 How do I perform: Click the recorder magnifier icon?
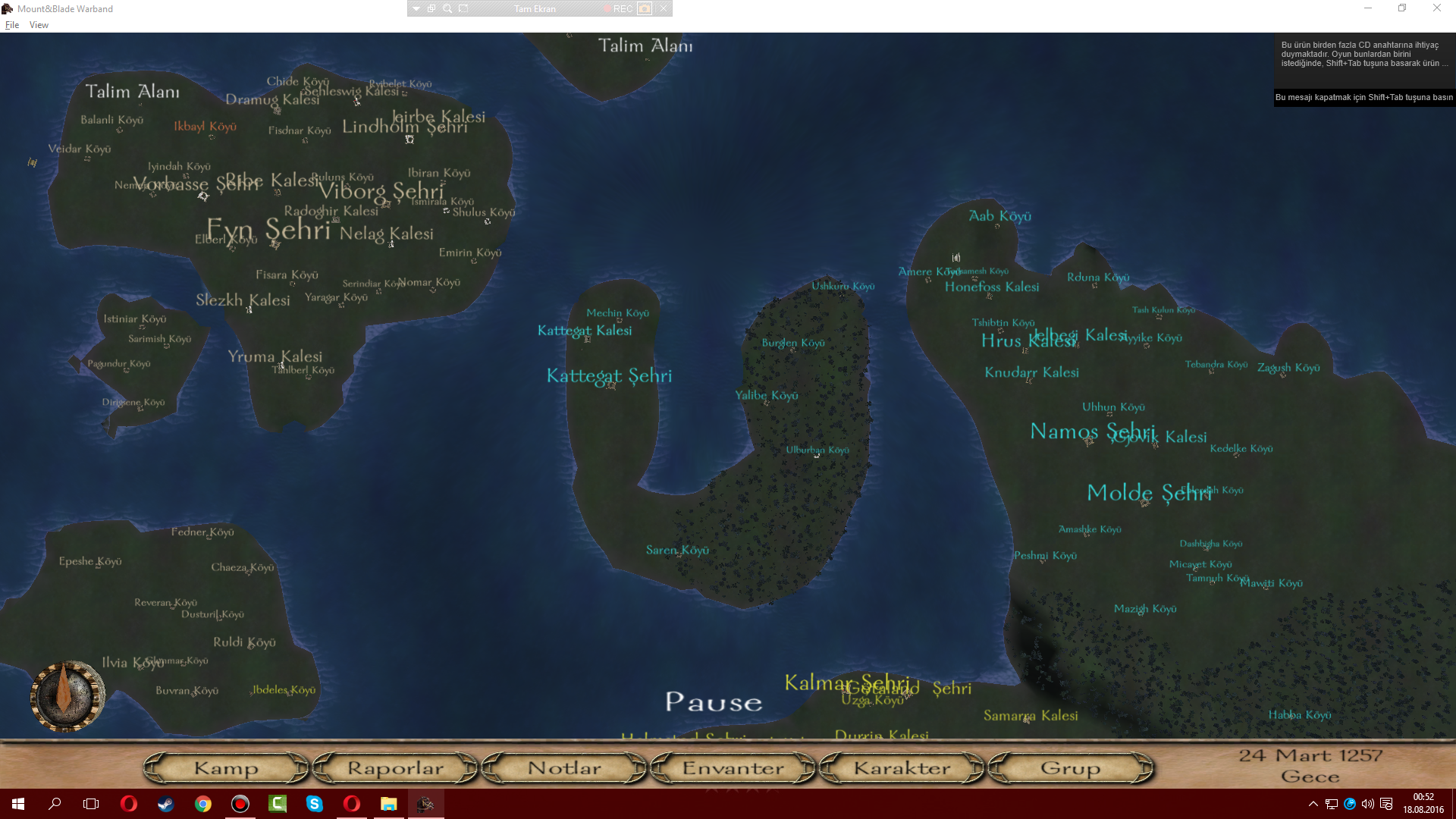(x=447, y=8)
